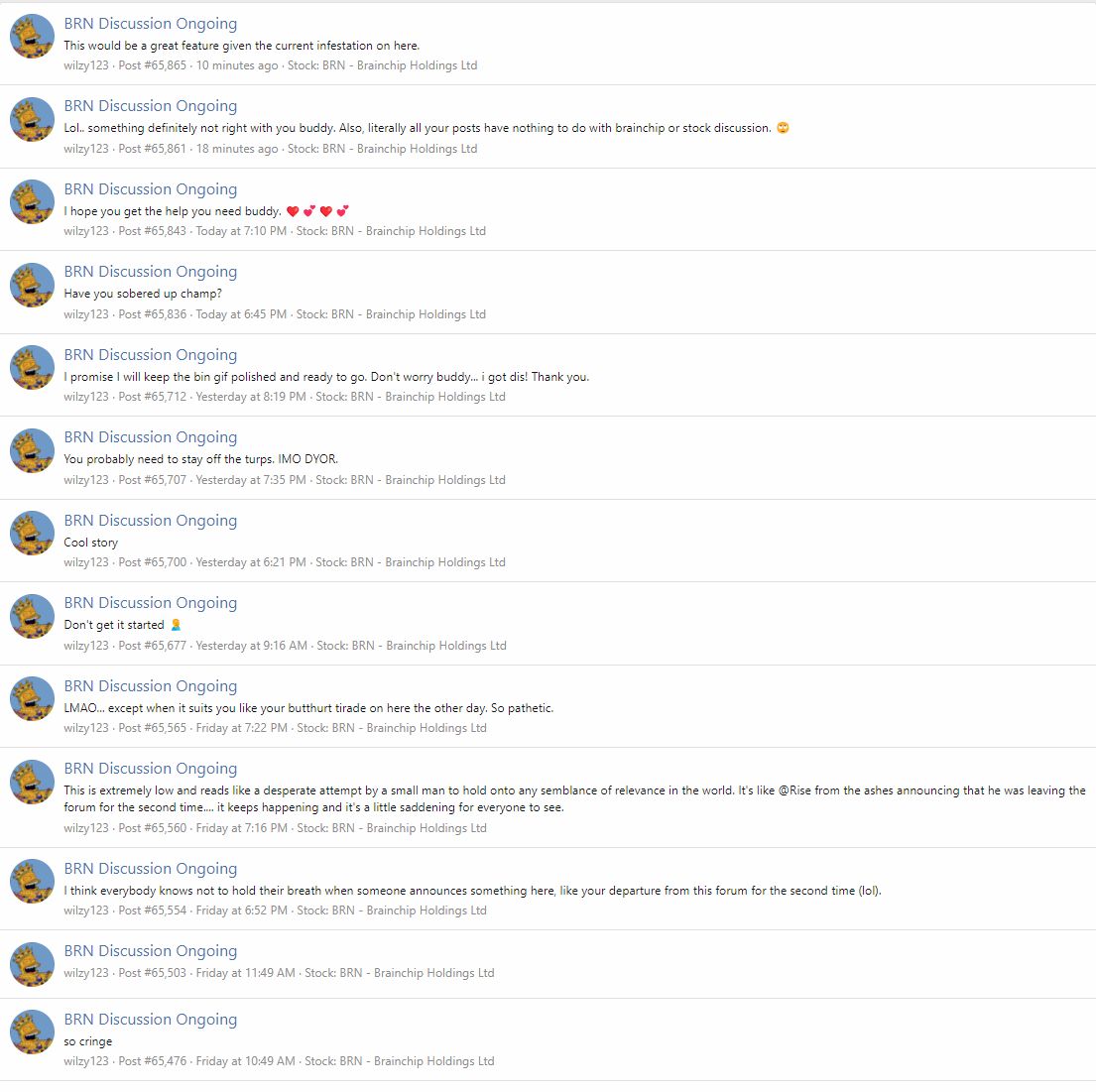1096x1092 pixels.
Task: Open wilzy123 username on post #65,836
Action: coord(86,314)
